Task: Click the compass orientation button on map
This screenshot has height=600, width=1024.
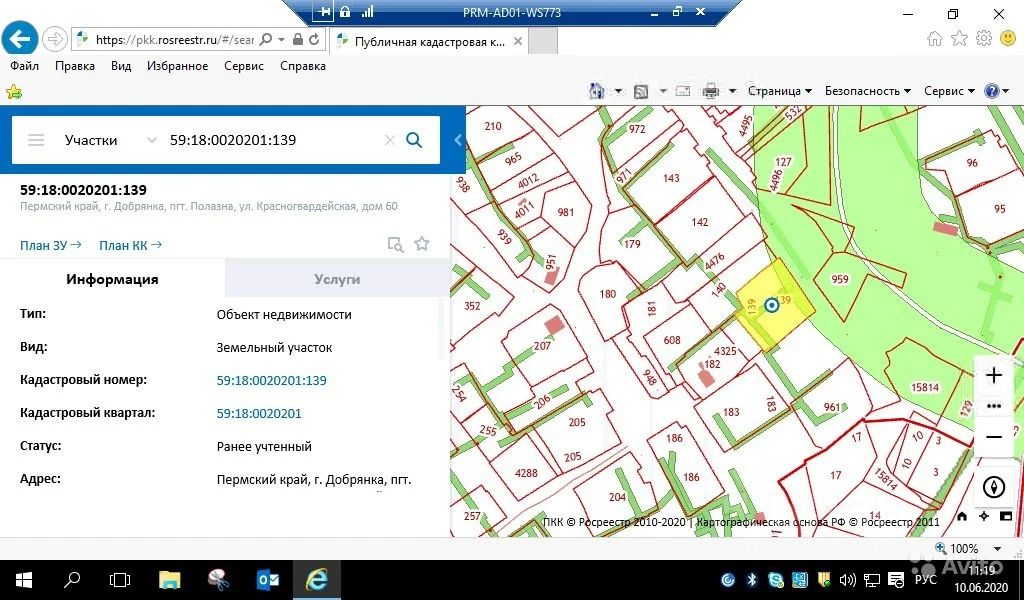Action: (x=993, y=487)
